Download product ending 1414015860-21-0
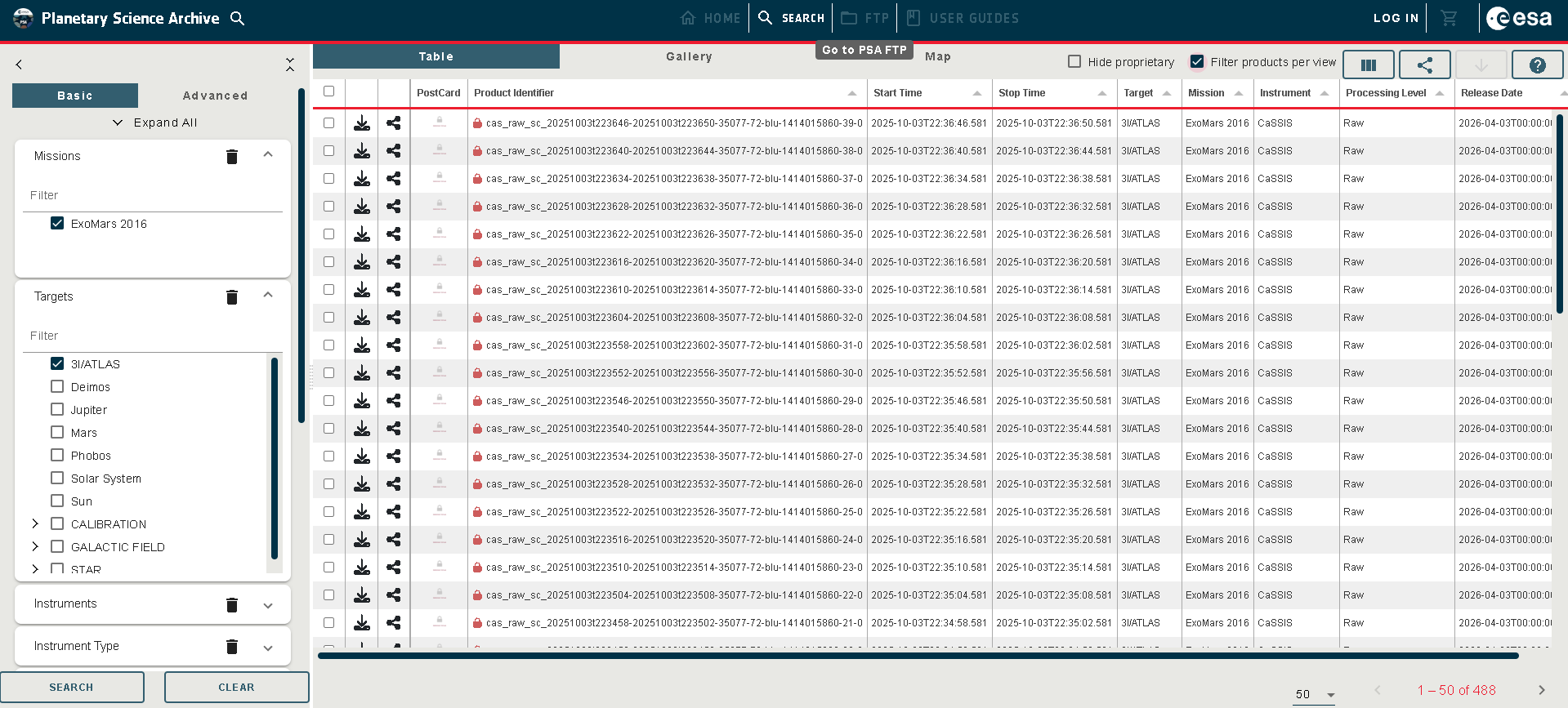Viewport: 1568px width, 708px height. (362, 623)
